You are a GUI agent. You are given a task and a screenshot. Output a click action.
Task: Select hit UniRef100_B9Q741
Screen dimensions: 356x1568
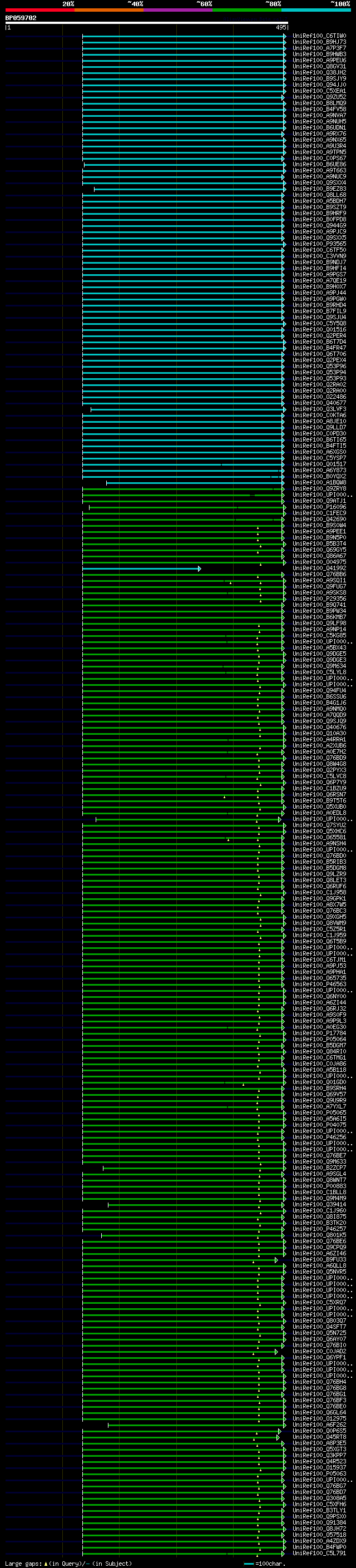319,605
